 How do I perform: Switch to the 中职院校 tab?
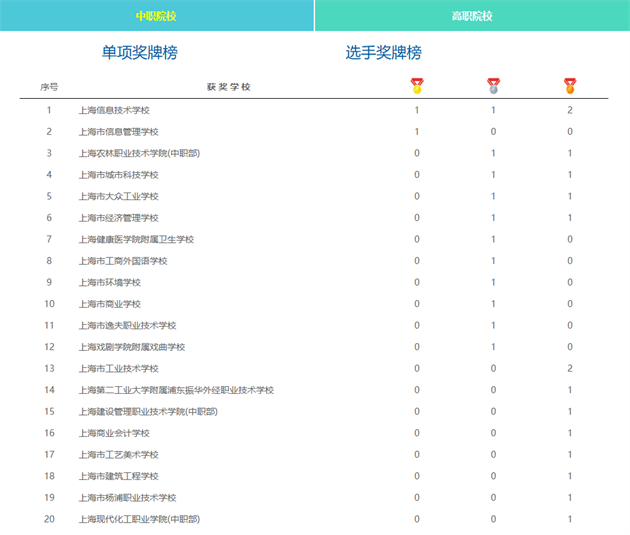pos(156,16)
